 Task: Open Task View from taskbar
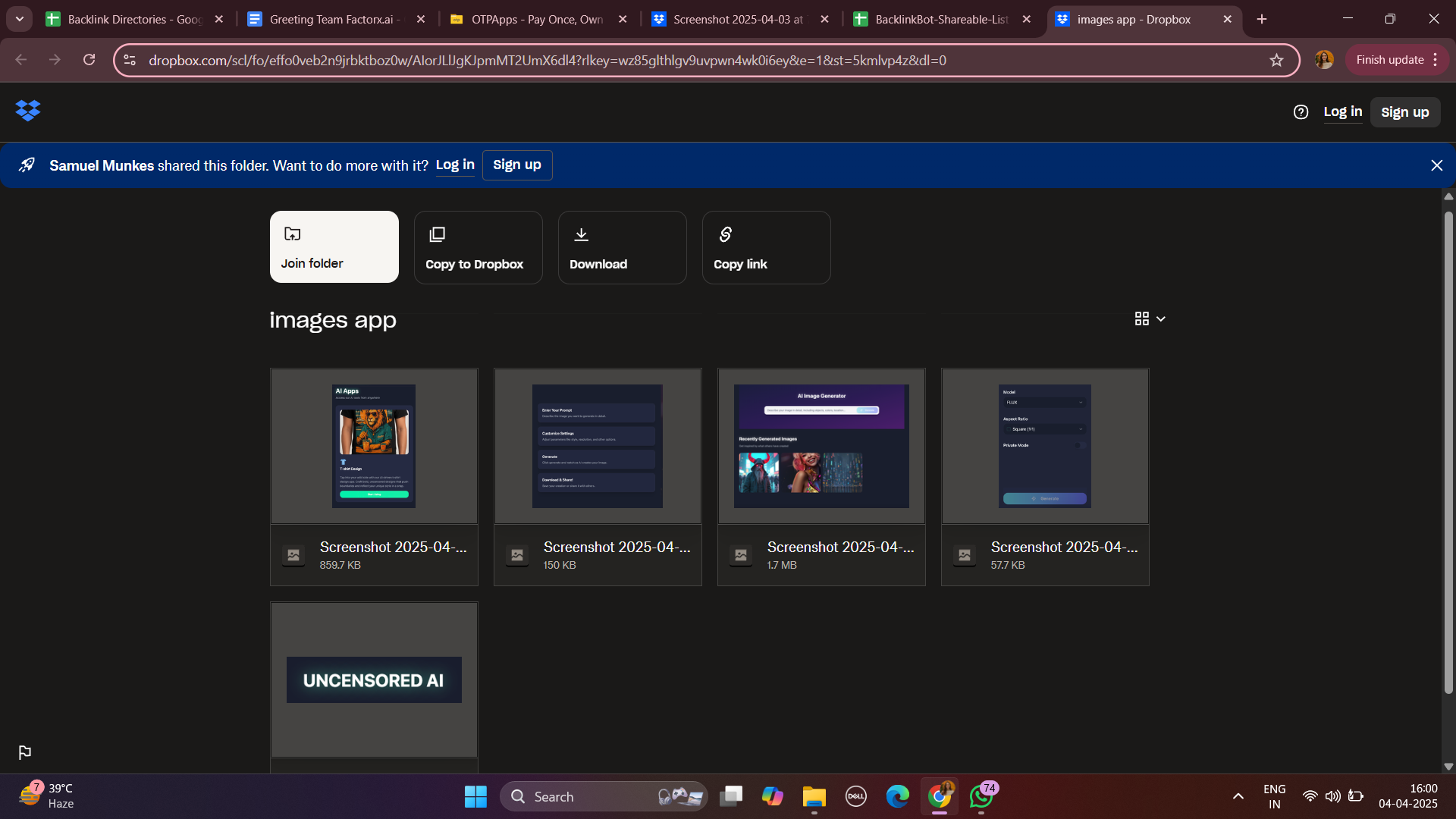pyautogui.click(x=730, y=796)
